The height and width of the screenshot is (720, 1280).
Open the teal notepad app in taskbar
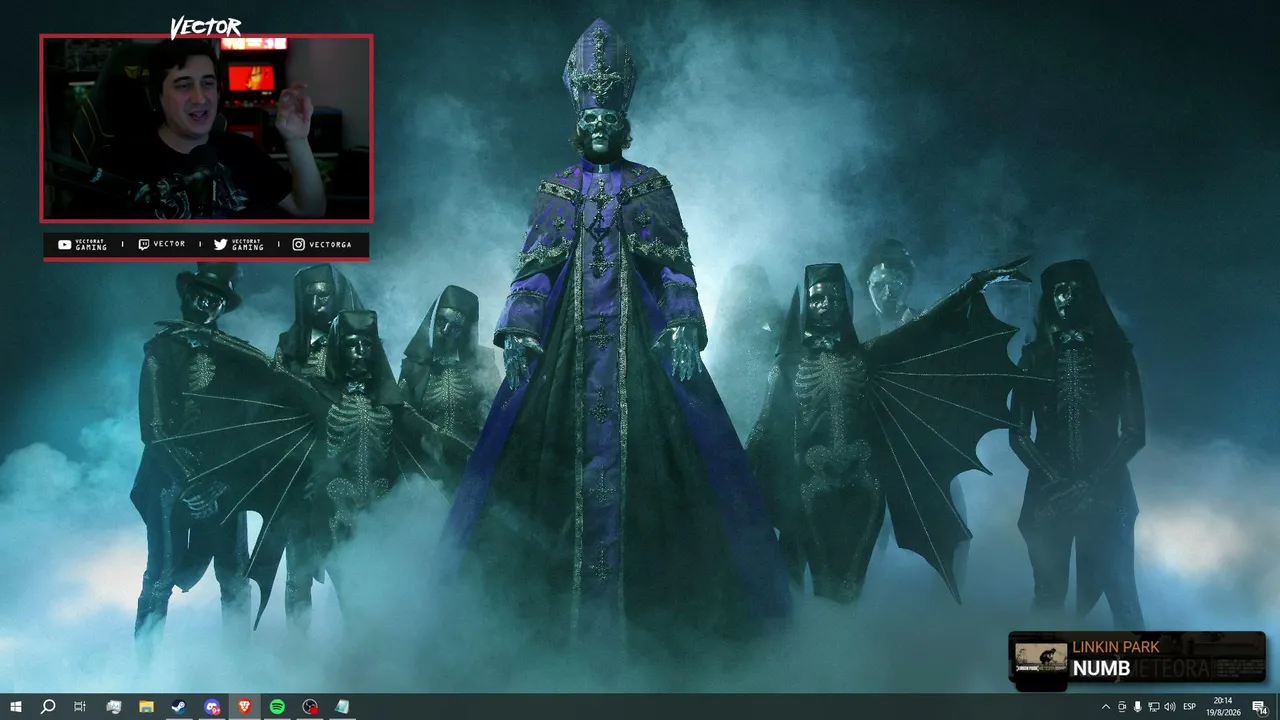click(343, 707)
